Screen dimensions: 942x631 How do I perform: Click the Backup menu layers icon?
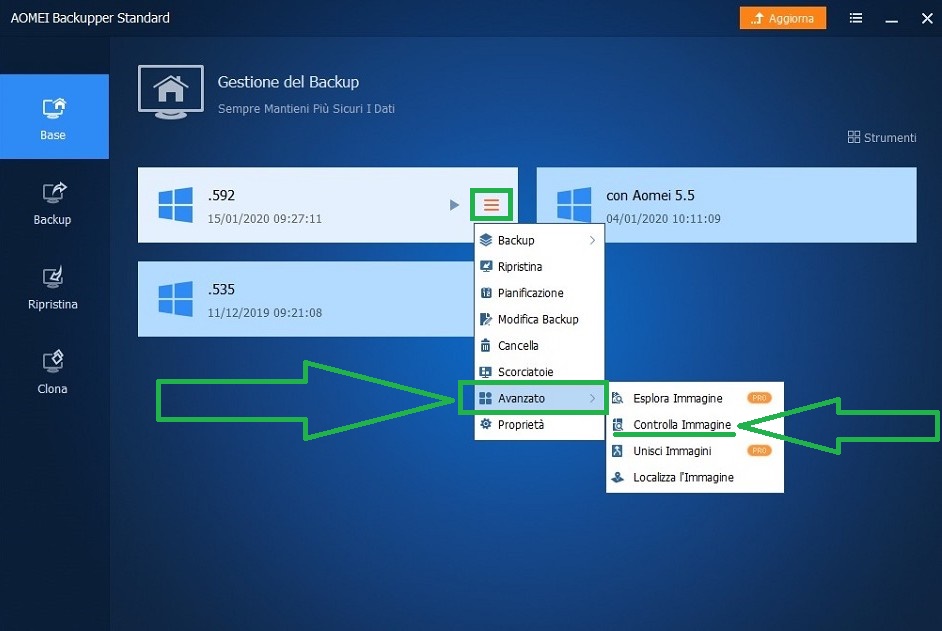(x=486, y=240)
